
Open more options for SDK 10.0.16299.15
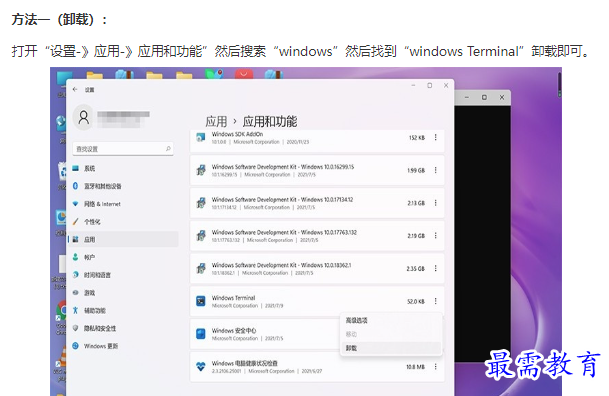435,170
